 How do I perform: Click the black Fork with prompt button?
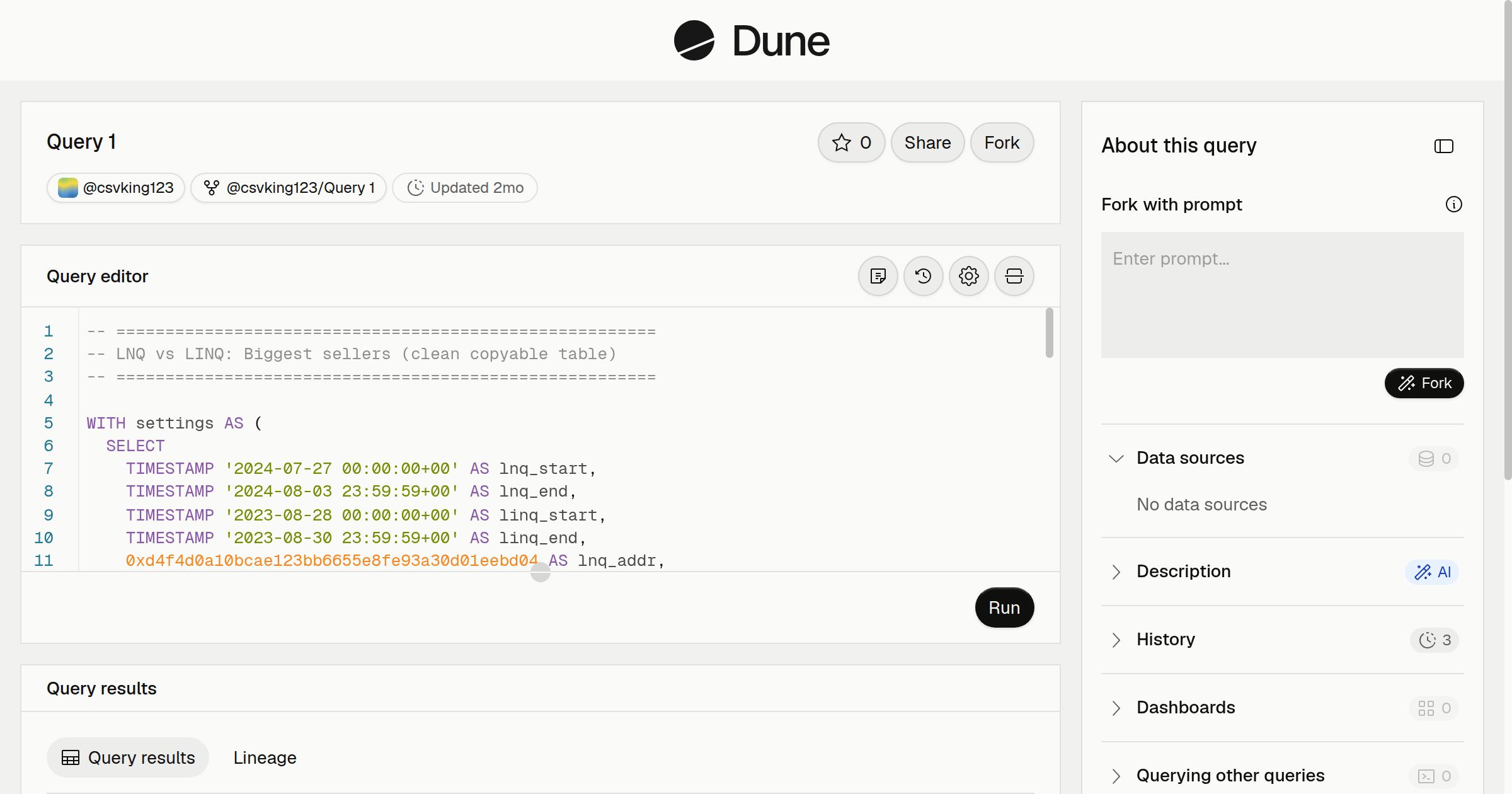click(1424, 383)
